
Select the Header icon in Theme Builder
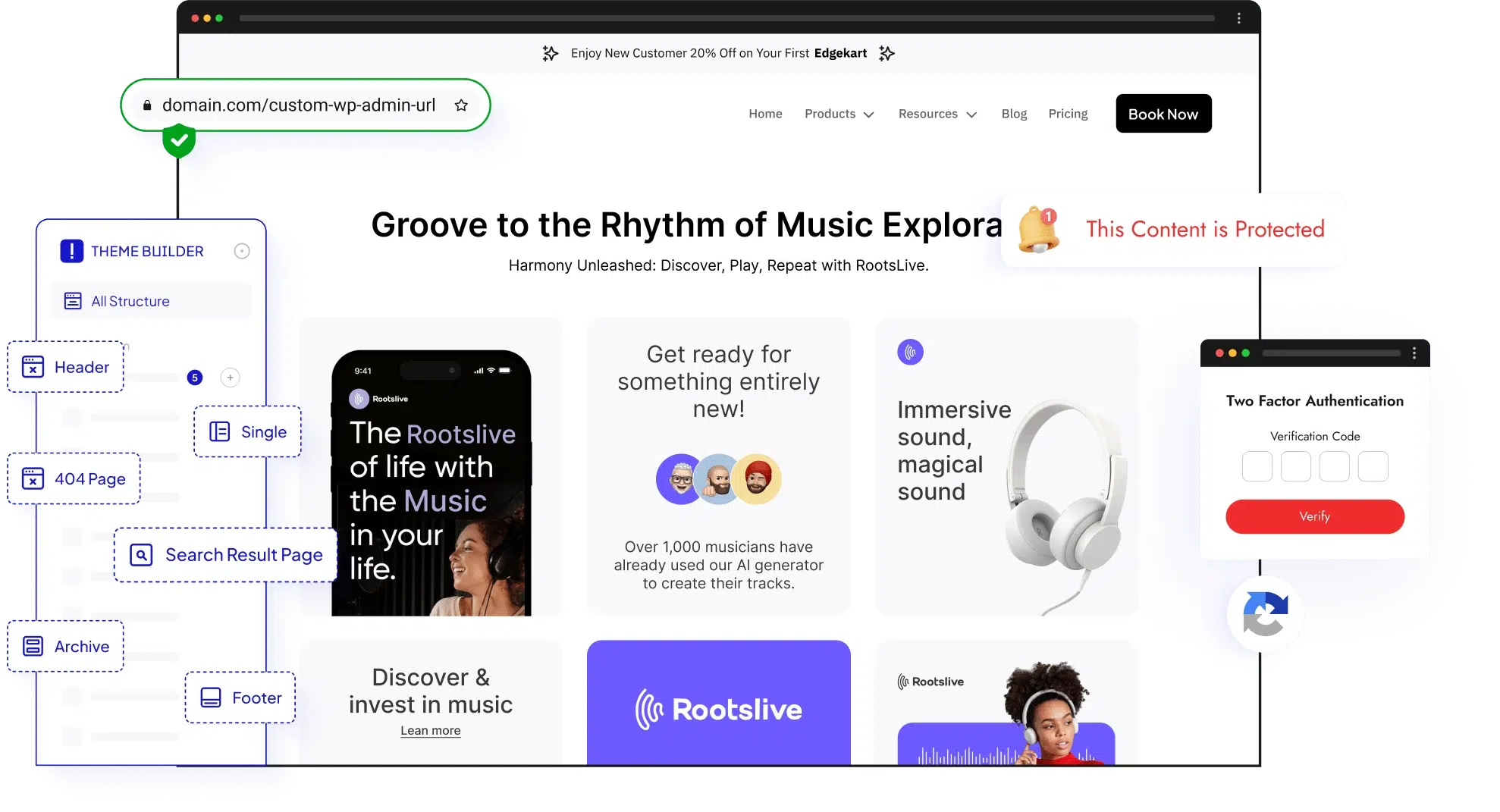click(33, 367)
